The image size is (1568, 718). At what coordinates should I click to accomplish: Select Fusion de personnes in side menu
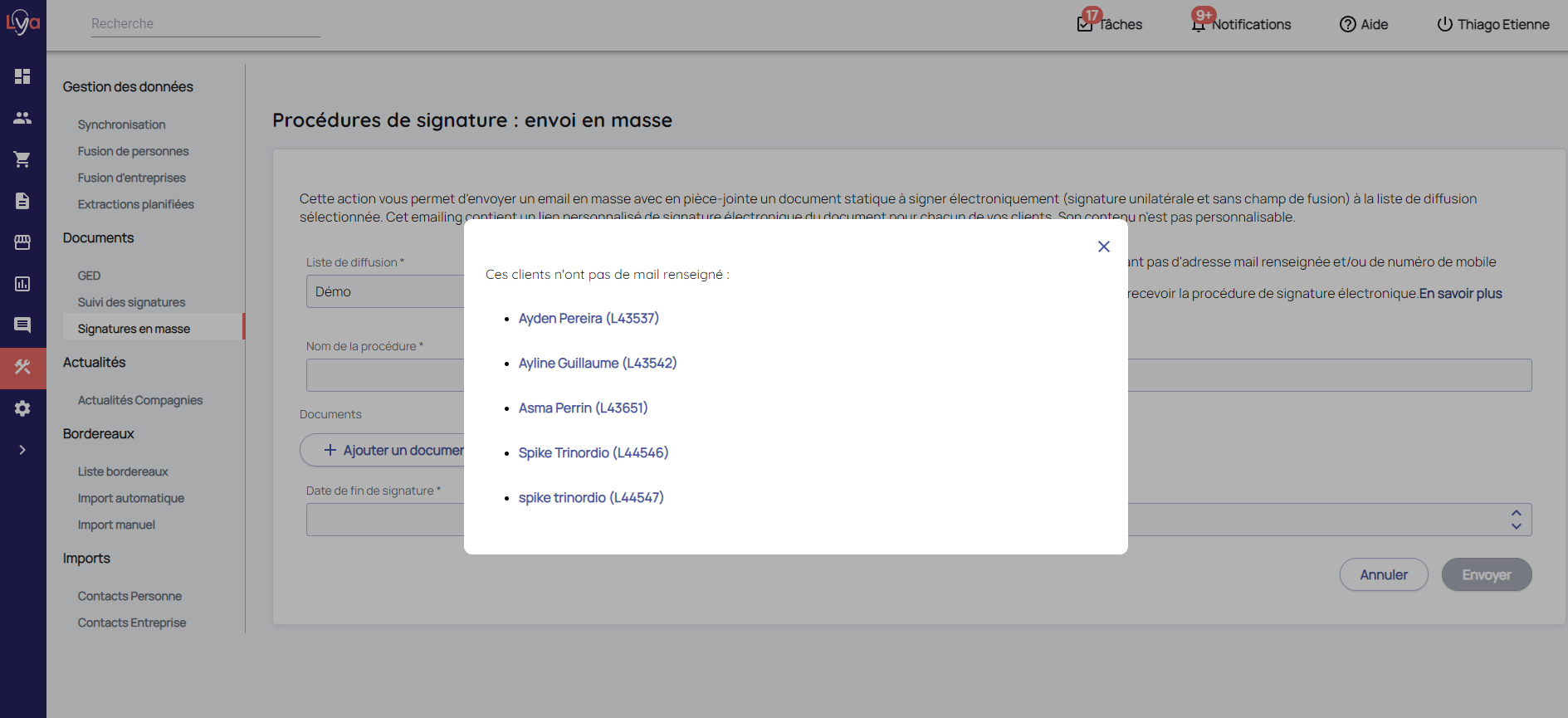pyautogui.click(x=133, y=151)
